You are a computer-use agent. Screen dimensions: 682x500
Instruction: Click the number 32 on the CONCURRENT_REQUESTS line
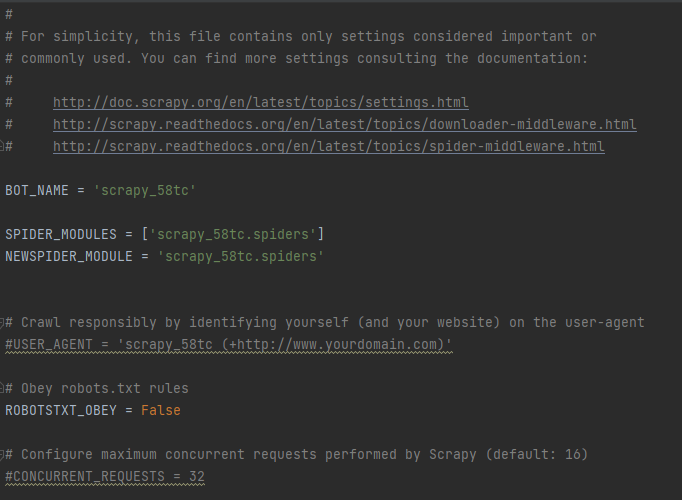coord(196,476)
